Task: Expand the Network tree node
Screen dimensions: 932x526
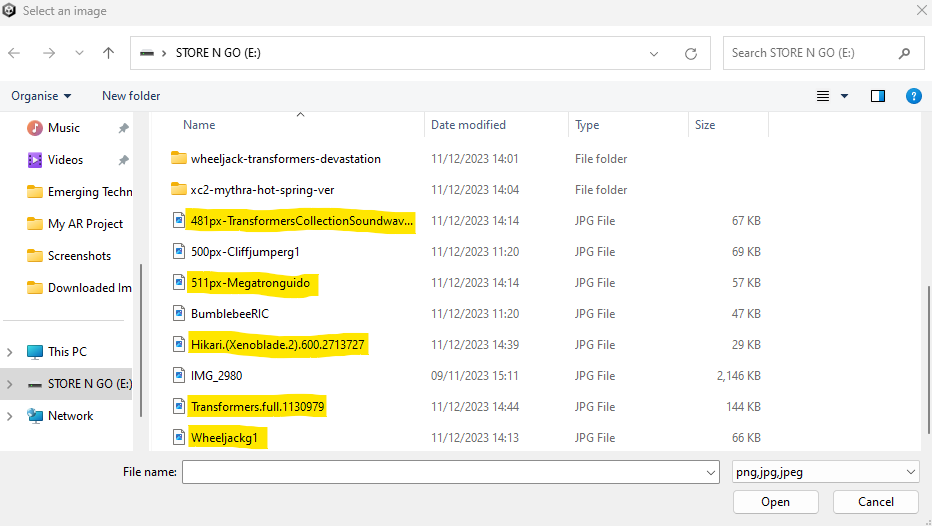Action: pos(10,416)
